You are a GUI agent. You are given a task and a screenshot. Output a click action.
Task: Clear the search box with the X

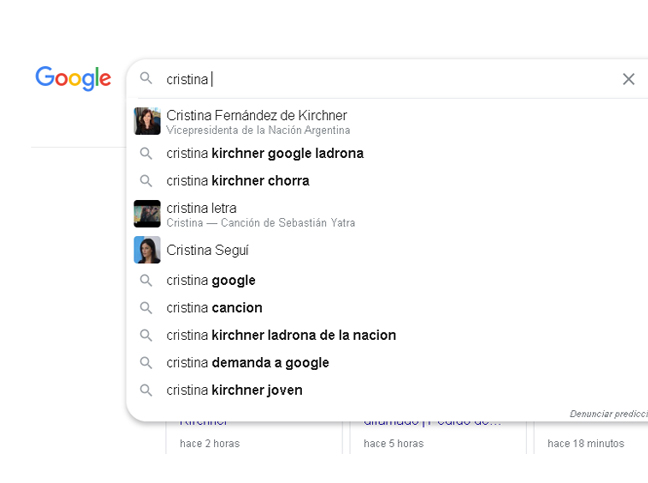[628, 79]
